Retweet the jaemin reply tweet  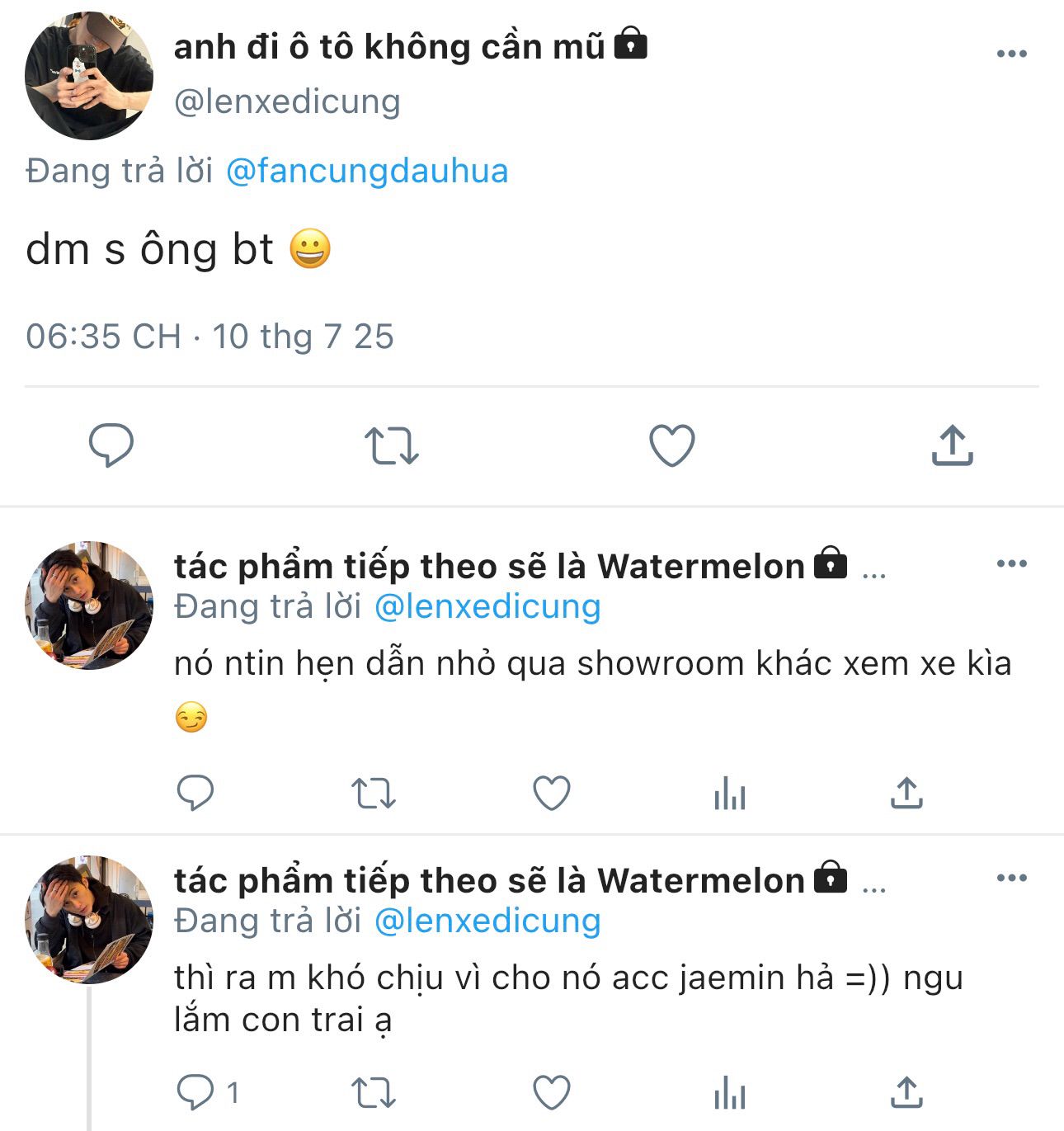(x=374, y=1093)
